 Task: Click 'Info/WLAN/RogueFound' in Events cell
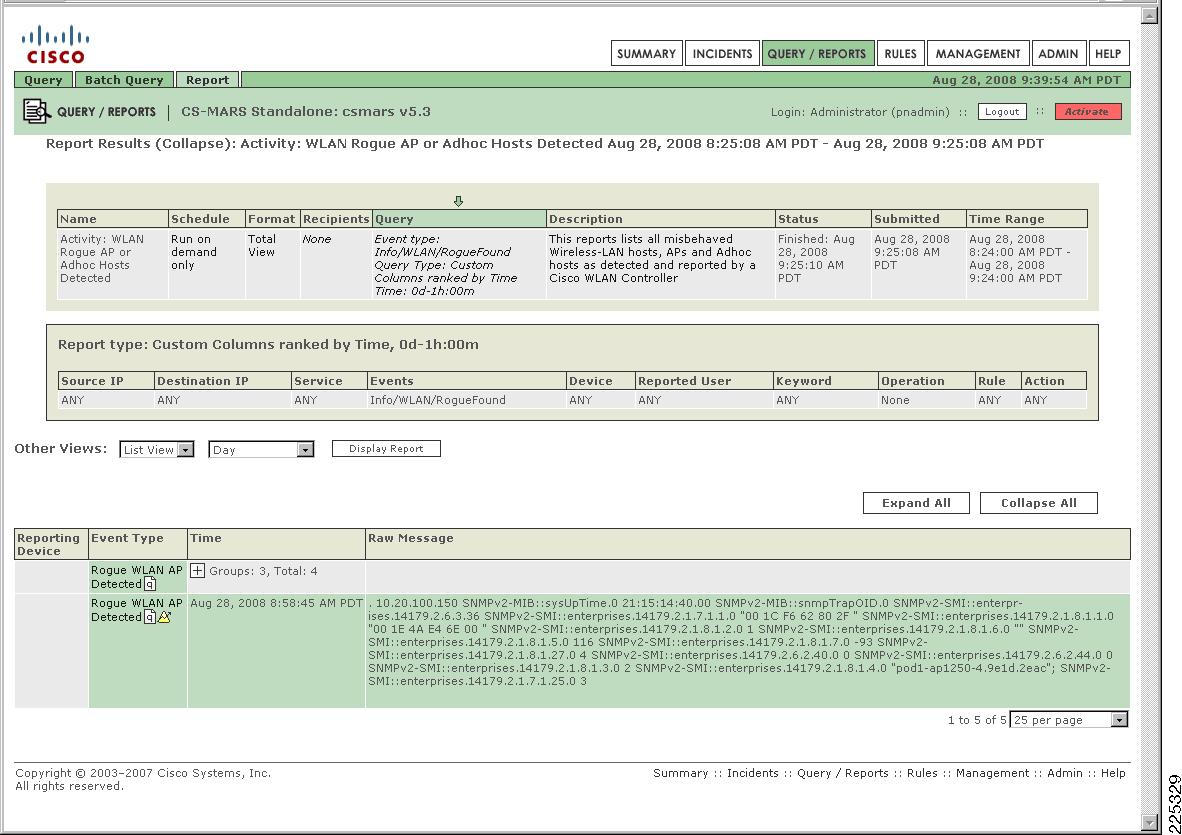437,400
